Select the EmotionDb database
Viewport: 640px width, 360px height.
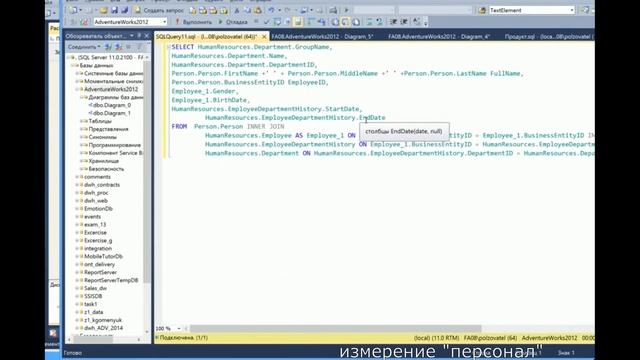98,209
